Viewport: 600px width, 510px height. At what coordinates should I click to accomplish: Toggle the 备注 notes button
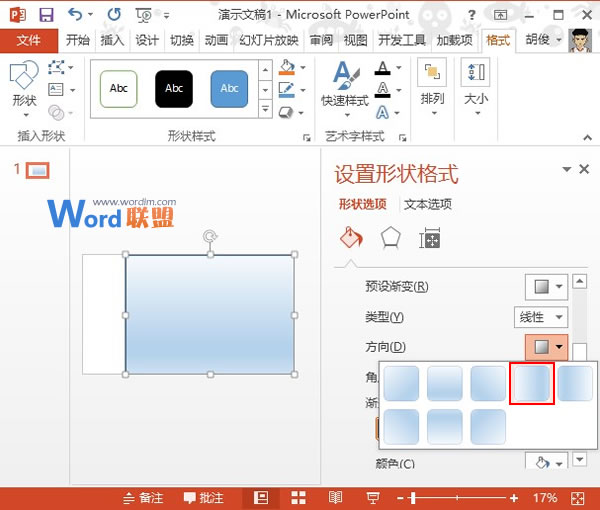[x=143, y=498]
